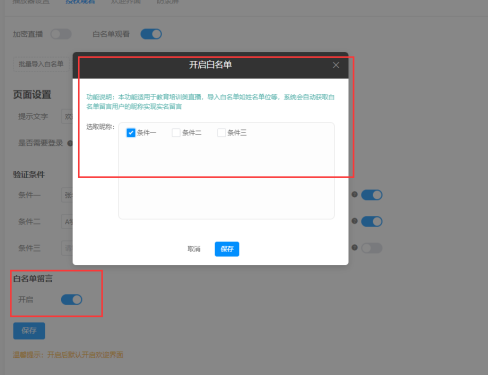Enable the 加密直播 switch
Image resolution: width=488 pixels, height=375 pixels.
(x=61, y=34)
